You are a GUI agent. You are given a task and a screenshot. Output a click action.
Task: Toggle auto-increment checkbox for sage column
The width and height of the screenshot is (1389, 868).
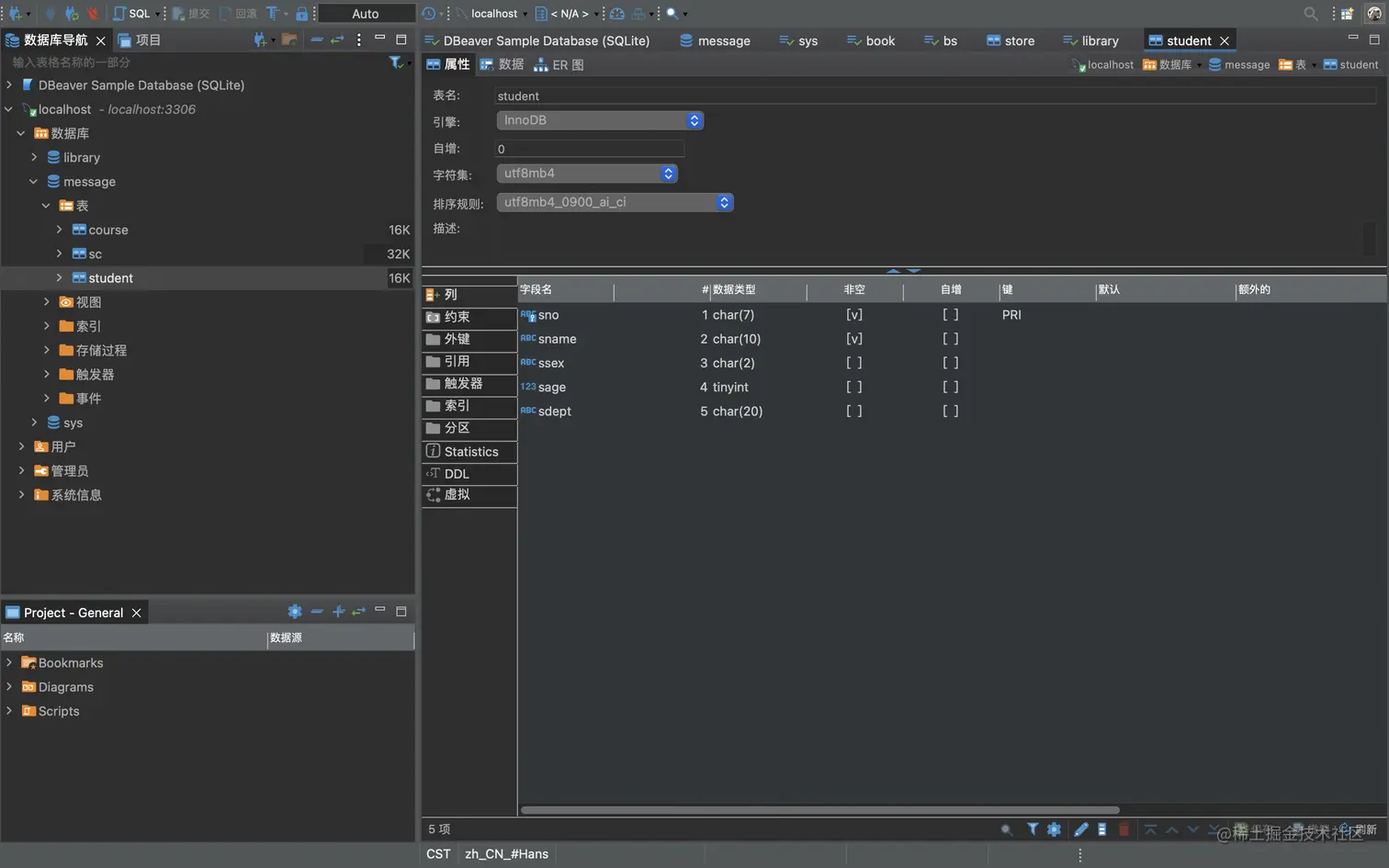[951, 388]
